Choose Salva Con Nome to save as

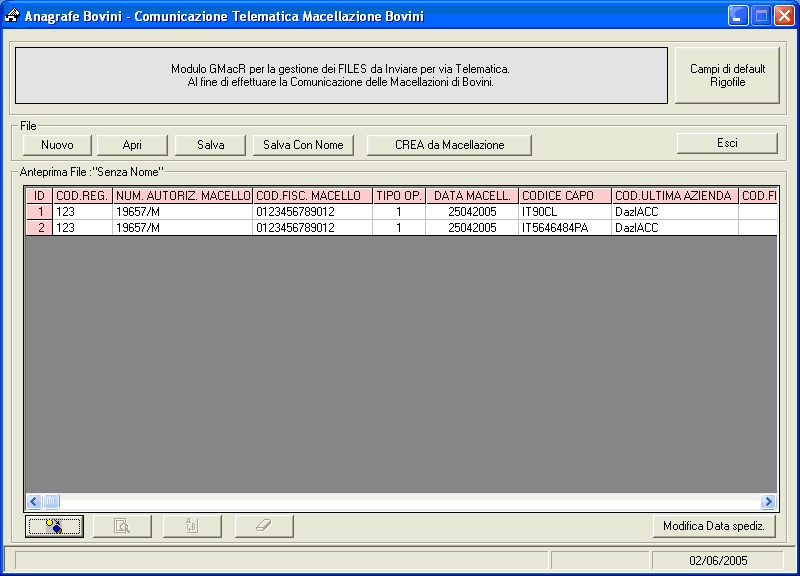pos(303,145)
